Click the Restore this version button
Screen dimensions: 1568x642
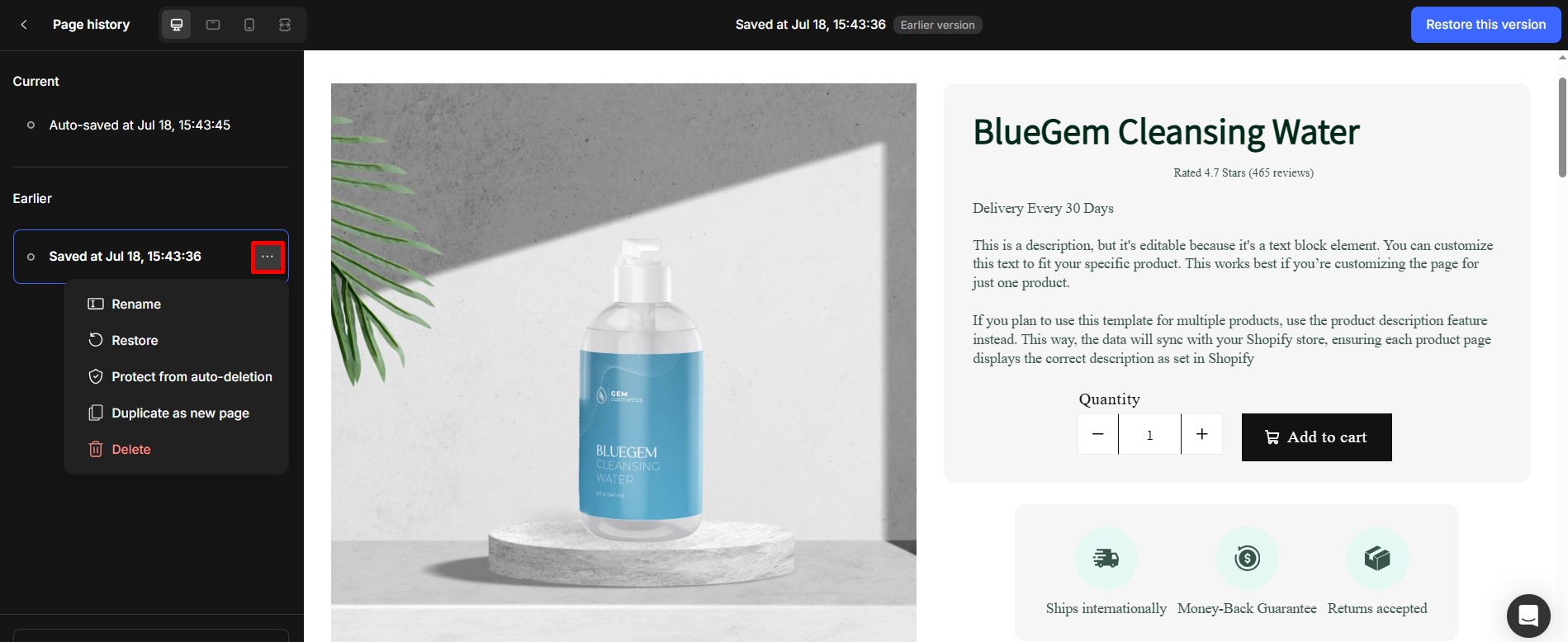[1485, 25]
